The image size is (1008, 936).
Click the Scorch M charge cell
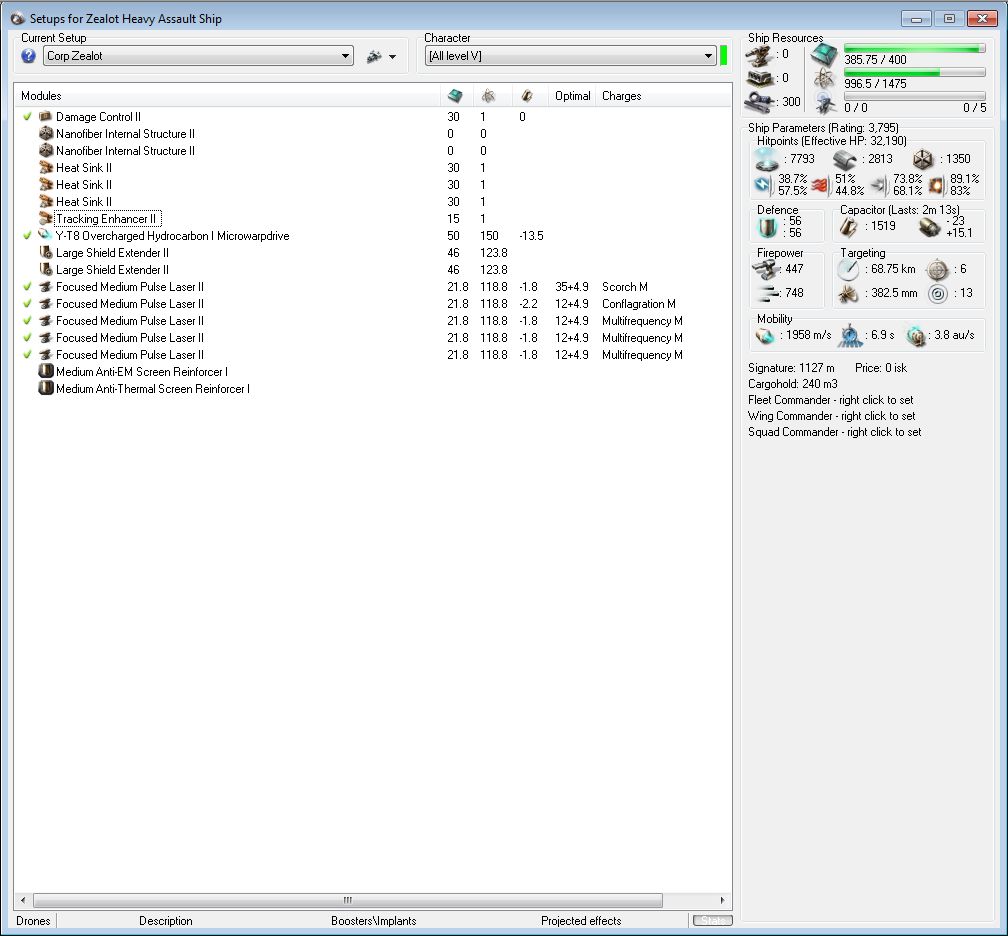(x=624, y=287)
